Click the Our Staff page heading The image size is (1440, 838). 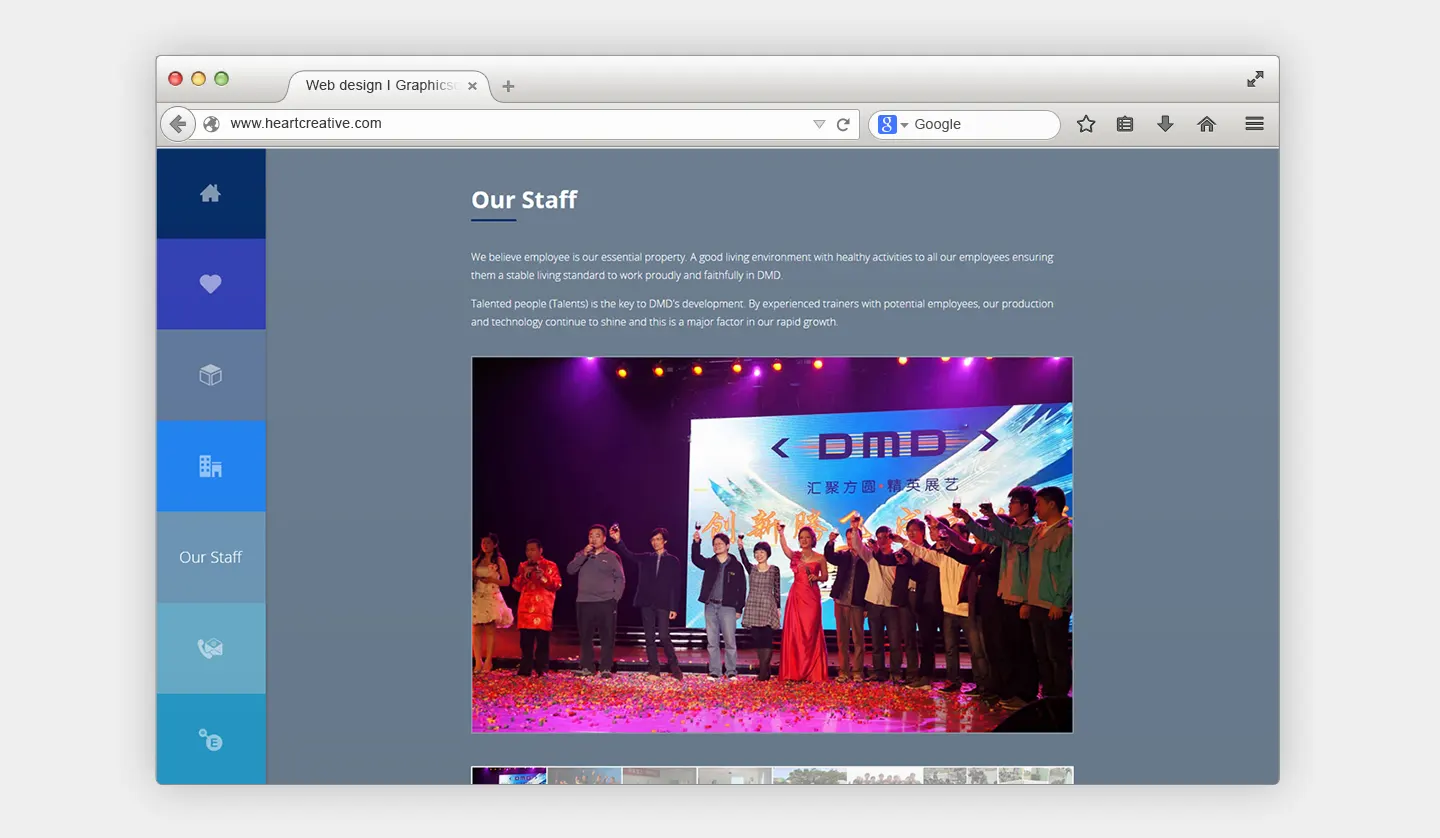coord(524,200)
